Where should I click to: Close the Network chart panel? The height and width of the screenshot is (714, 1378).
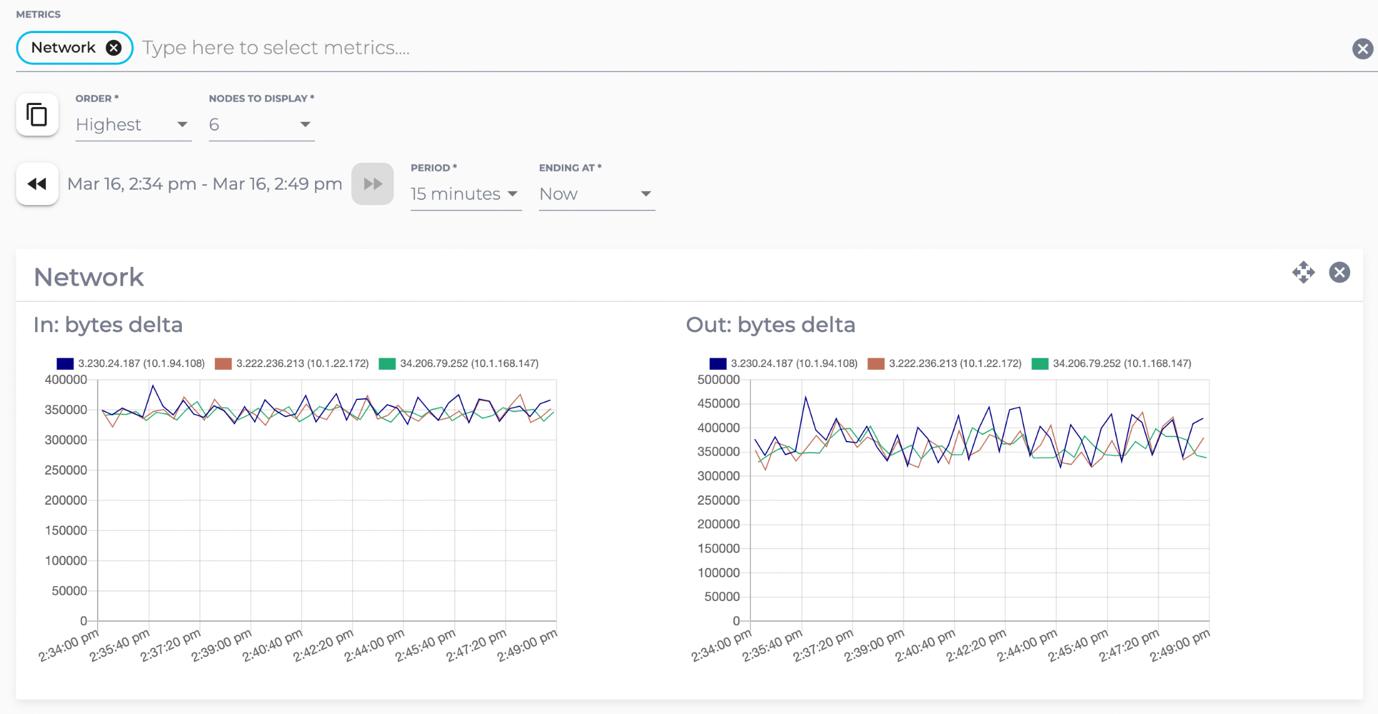(x=1339, y=272)
